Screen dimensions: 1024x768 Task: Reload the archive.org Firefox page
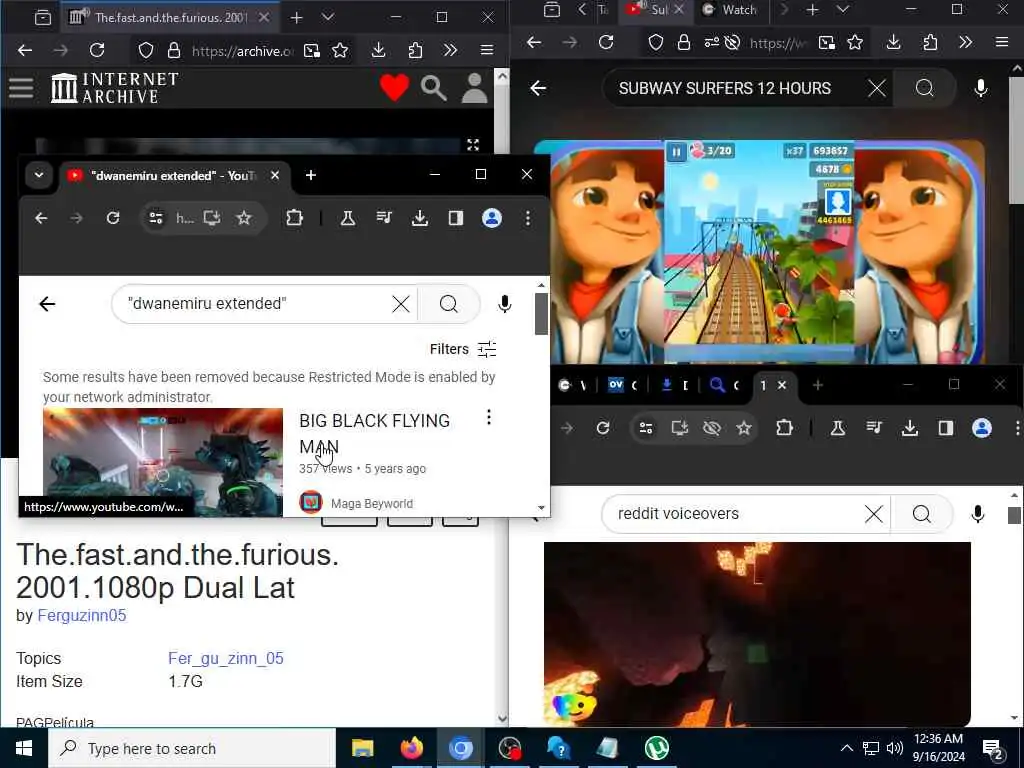tap(97, 50)
